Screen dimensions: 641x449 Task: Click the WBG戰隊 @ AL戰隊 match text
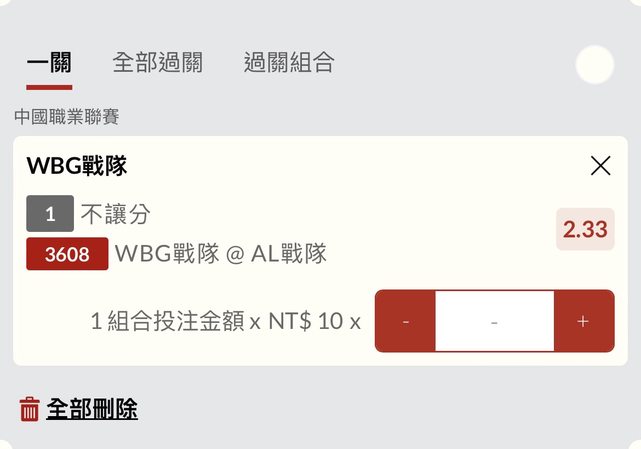click(x=221, y=254)
